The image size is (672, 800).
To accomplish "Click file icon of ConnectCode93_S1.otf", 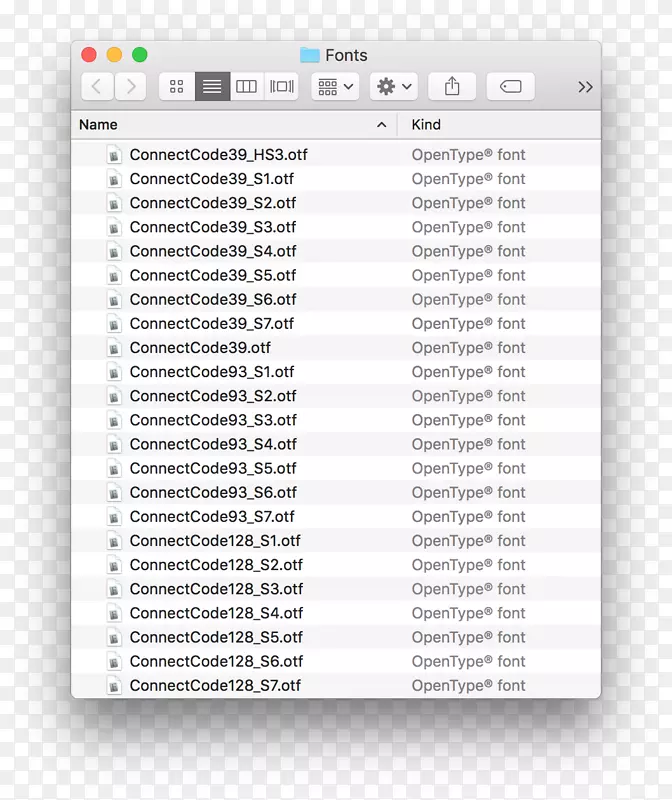I will coord(114,372).
